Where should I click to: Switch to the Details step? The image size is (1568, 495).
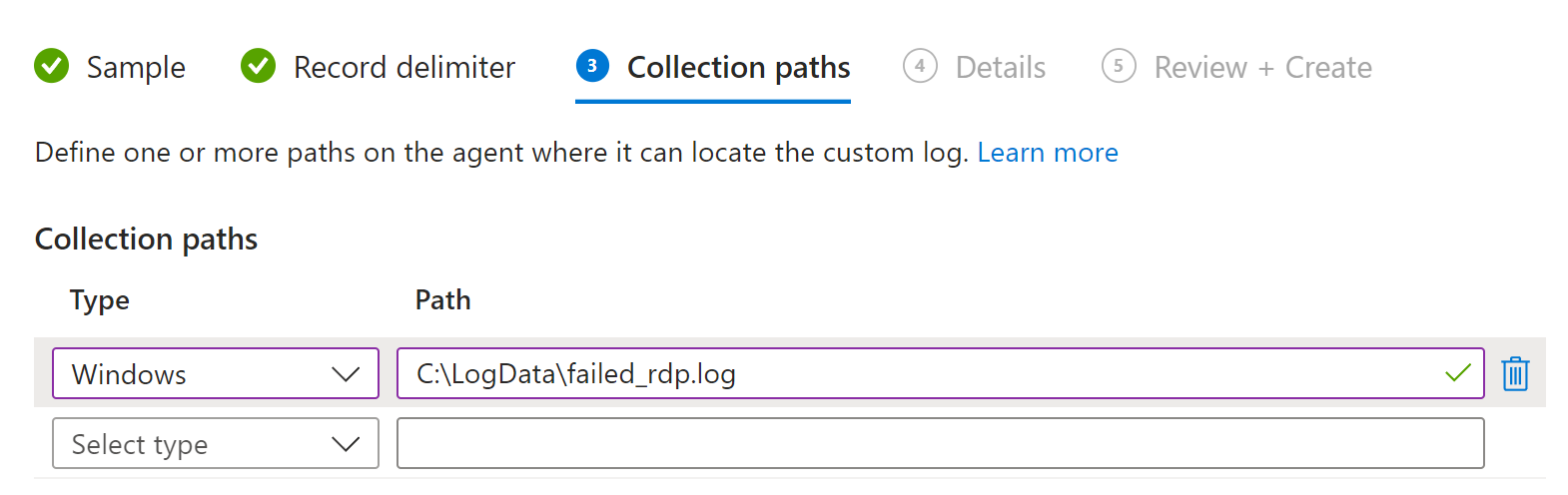click(x=975, y=67)
